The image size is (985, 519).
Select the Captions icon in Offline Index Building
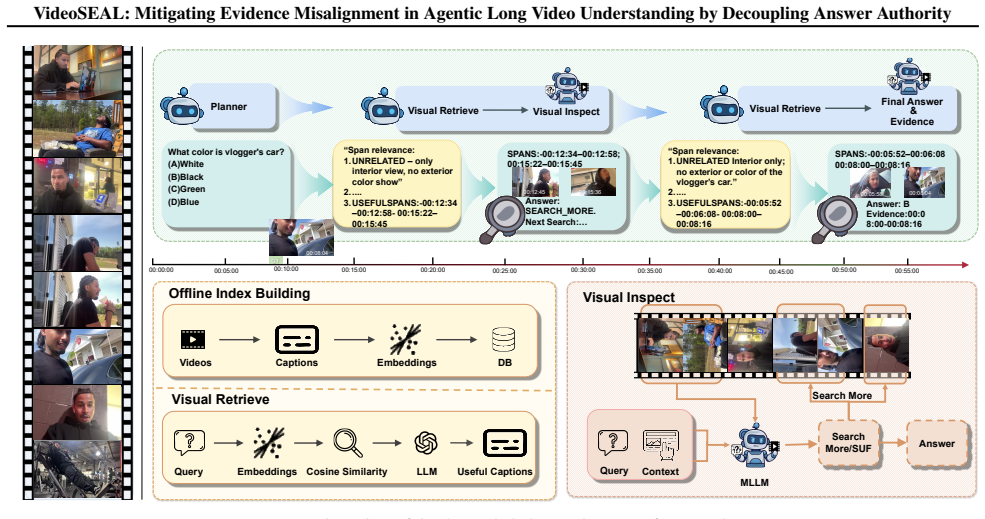point(297,339)
